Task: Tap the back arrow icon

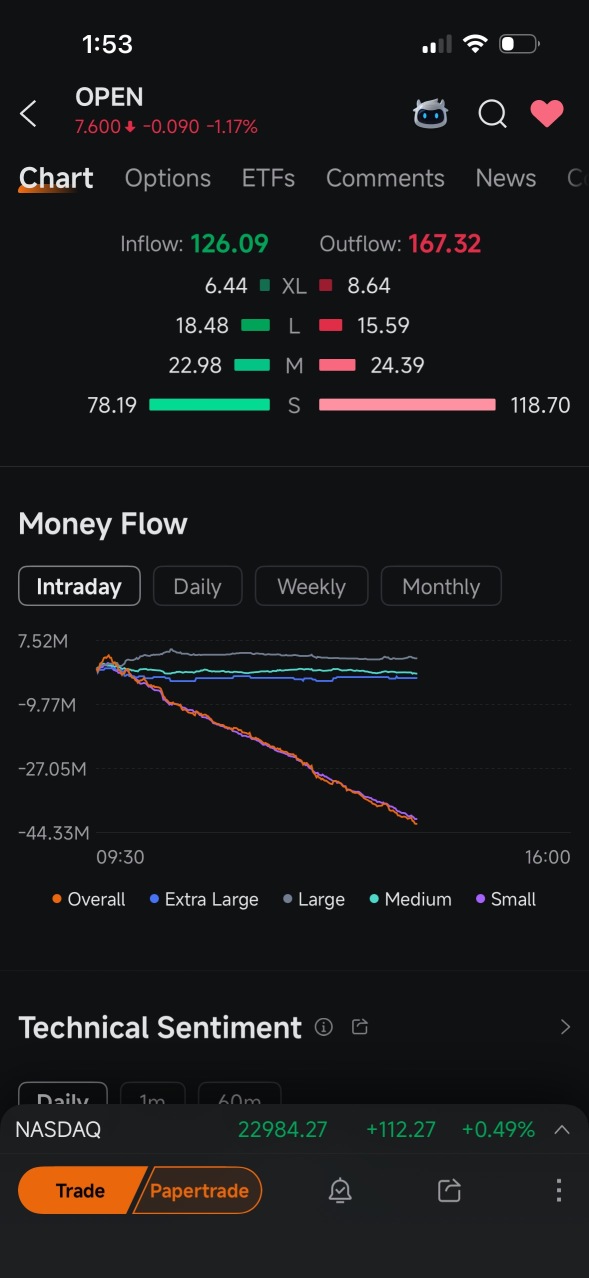Action: click(x=28, y=114)
